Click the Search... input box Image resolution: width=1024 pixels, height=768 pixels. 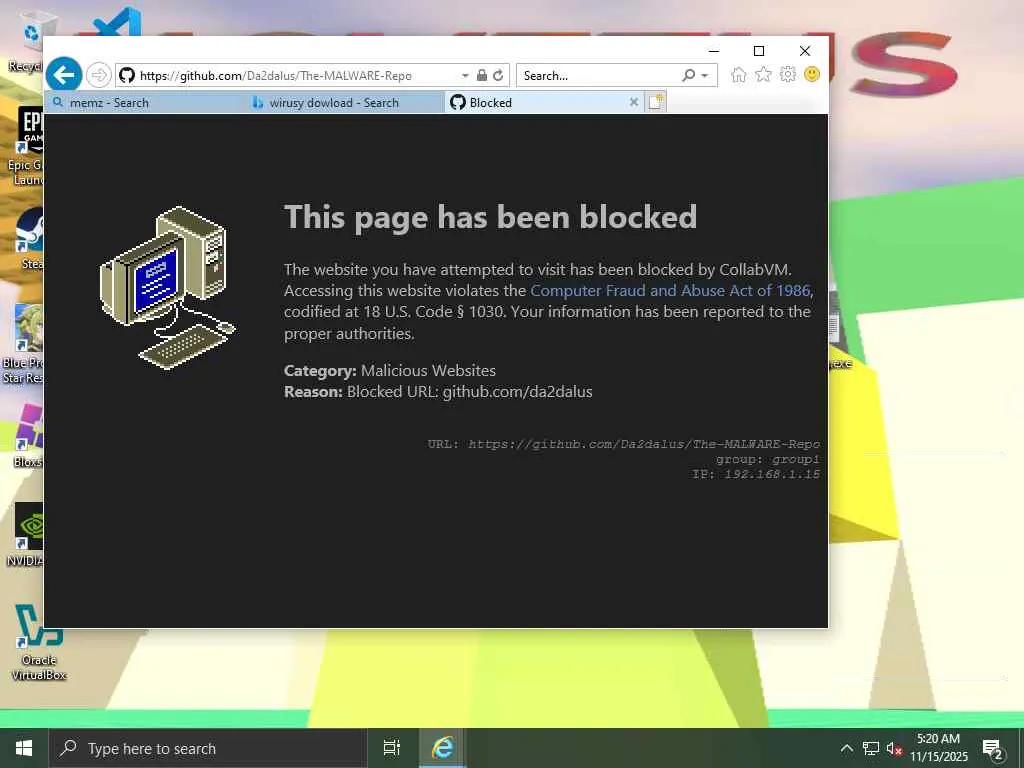point(600,75)
